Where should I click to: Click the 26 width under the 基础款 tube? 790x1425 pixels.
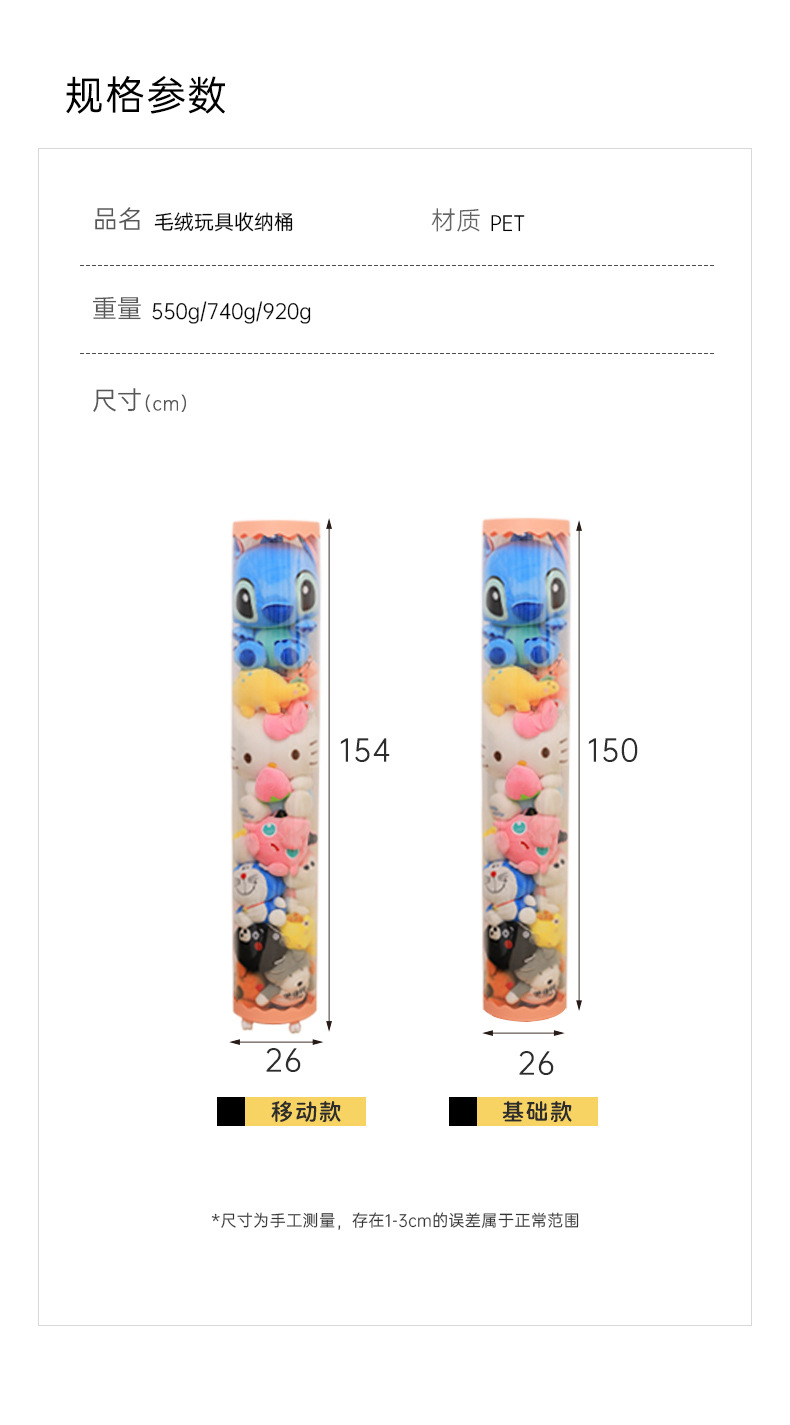tap(536, 1064)
